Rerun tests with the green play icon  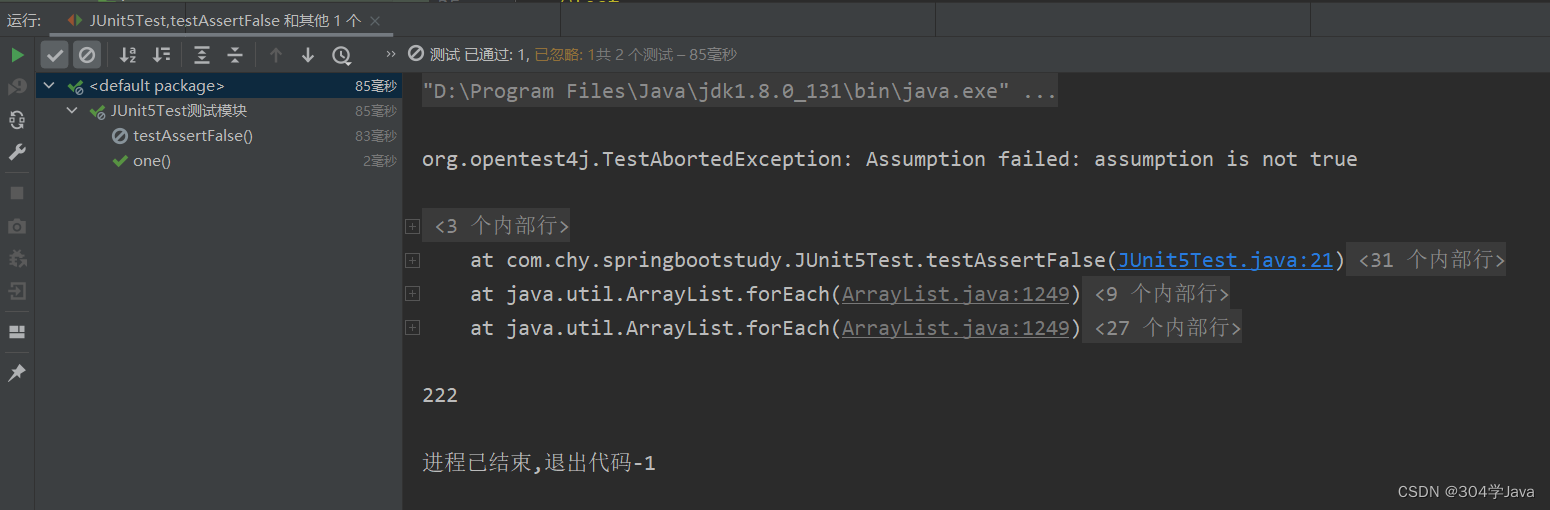coord(17,55)
